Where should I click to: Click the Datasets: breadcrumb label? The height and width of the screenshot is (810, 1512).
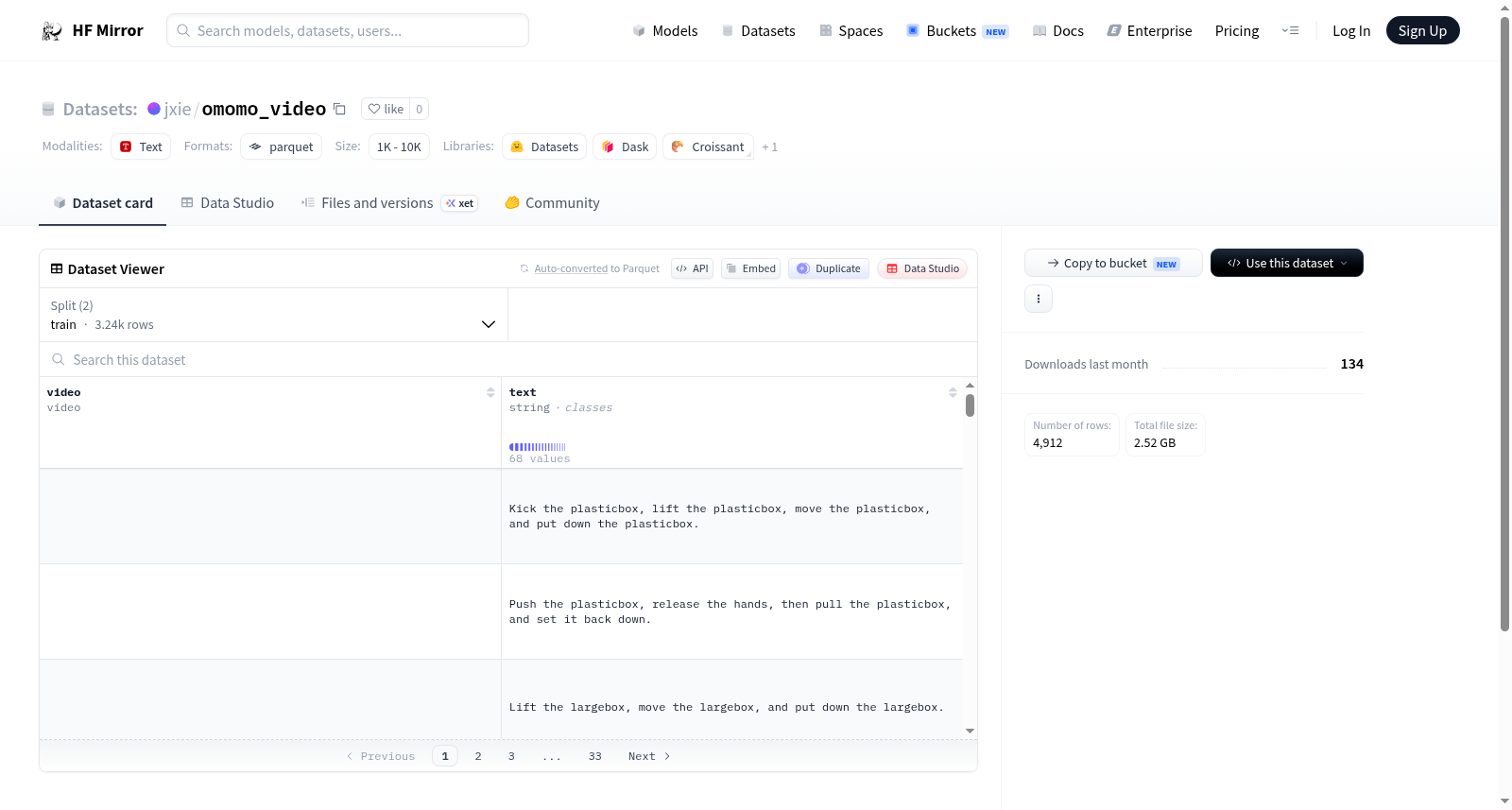click(100, 109)
